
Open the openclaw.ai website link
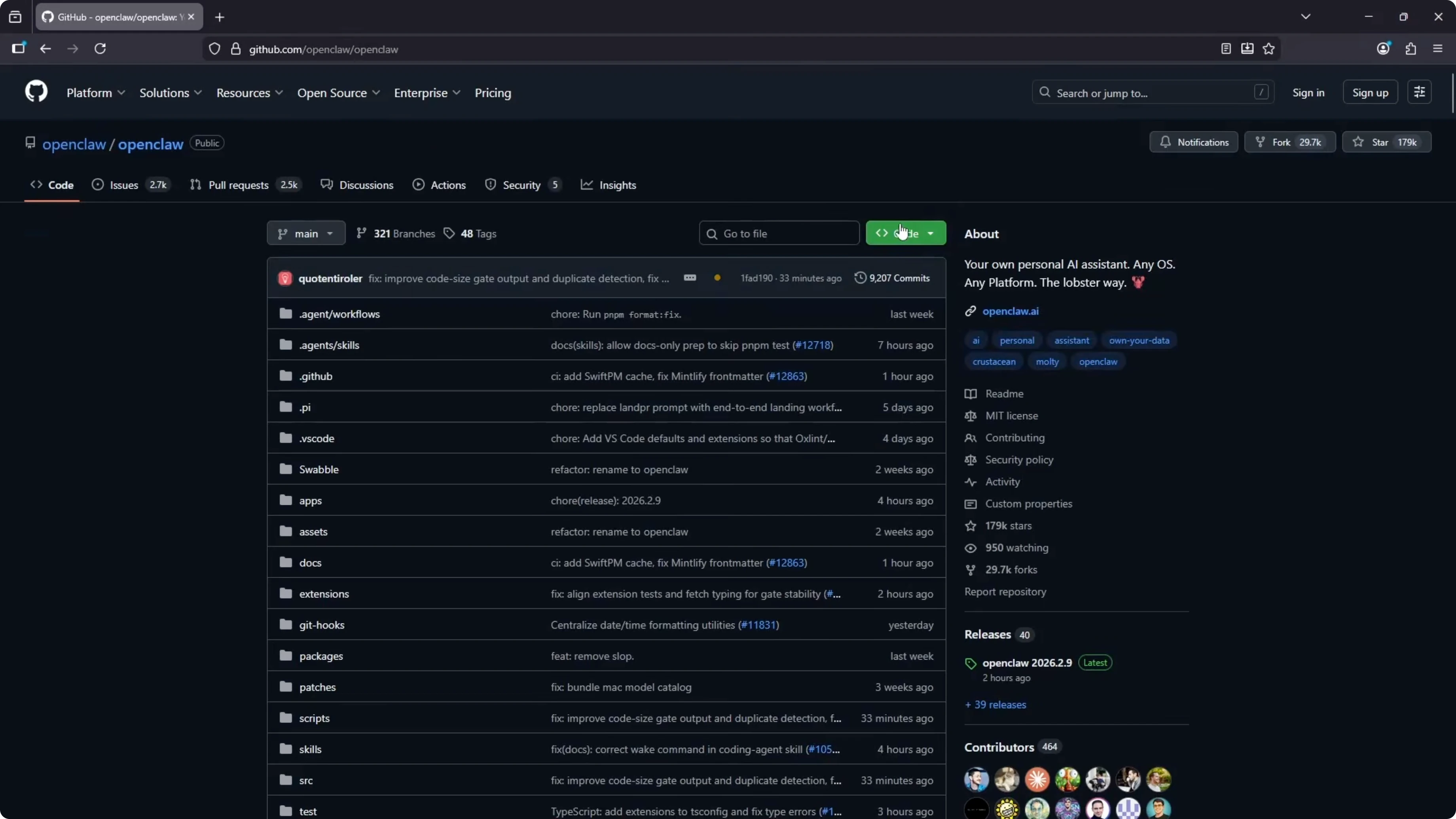pos(1010,311)
